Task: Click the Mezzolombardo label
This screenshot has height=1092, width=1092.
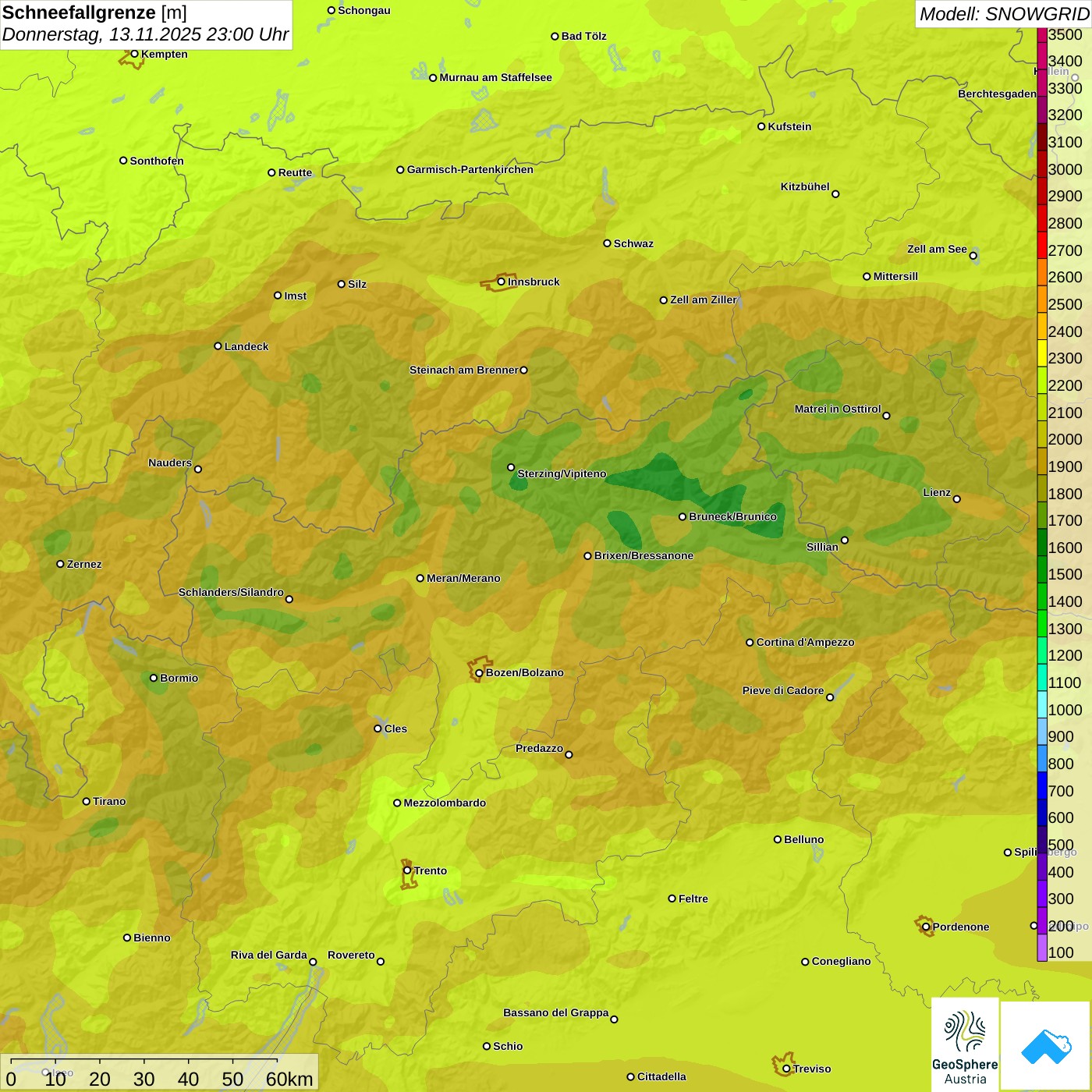Action: 445,803
